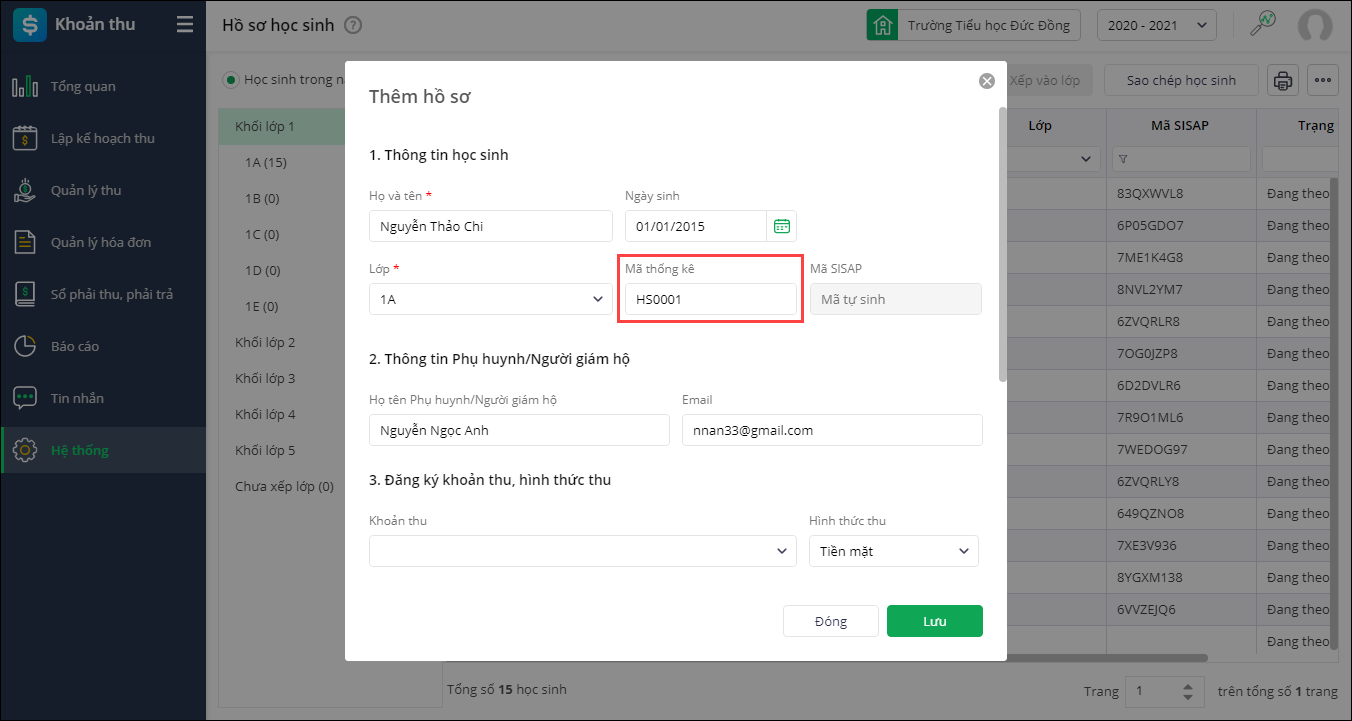Open the user avatar profile

[x=1315, y=26]
